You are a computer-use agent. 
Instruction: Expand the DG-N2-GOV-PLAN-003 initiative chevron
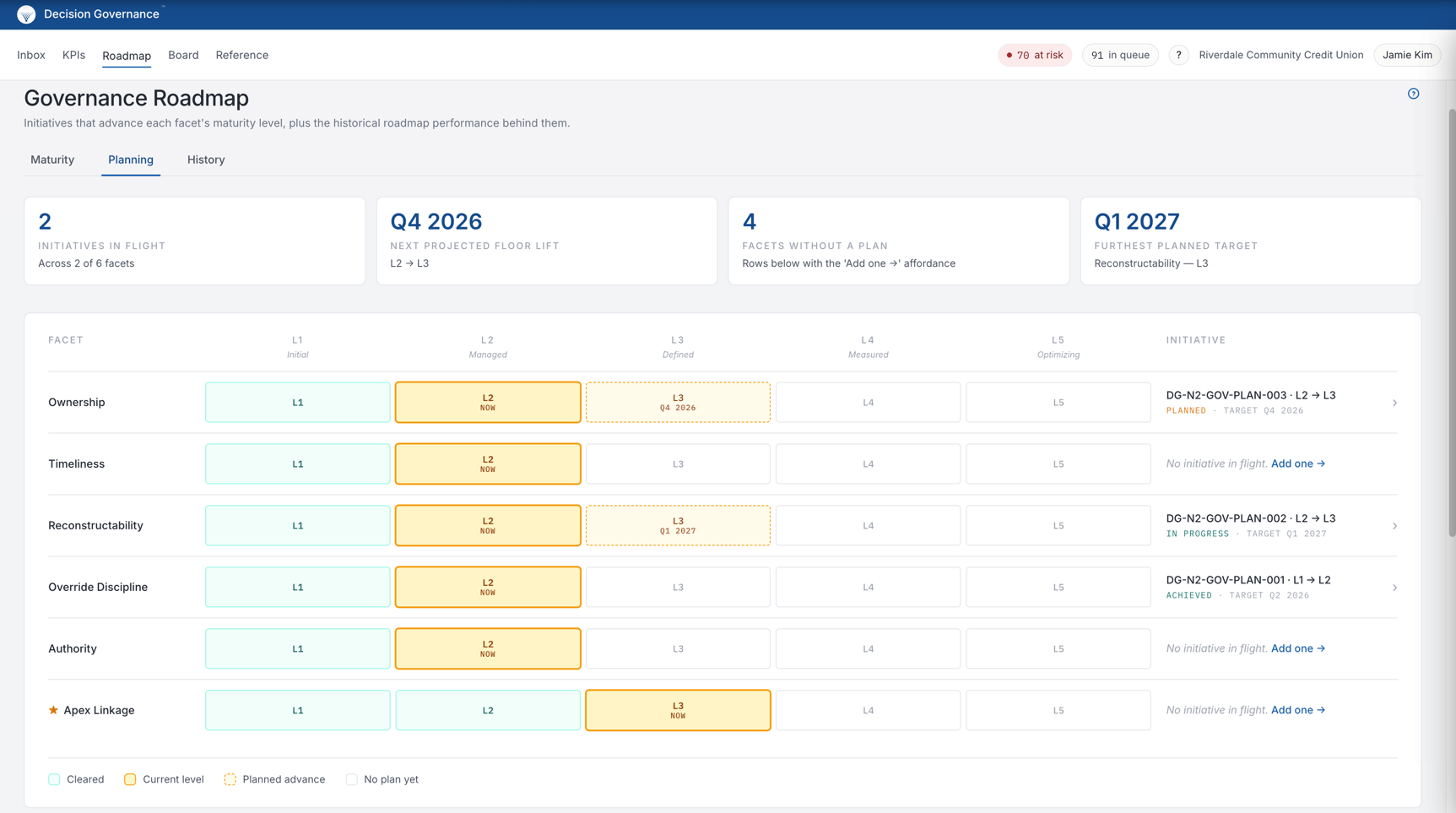pyautogui.click(x=1394, y=403)
